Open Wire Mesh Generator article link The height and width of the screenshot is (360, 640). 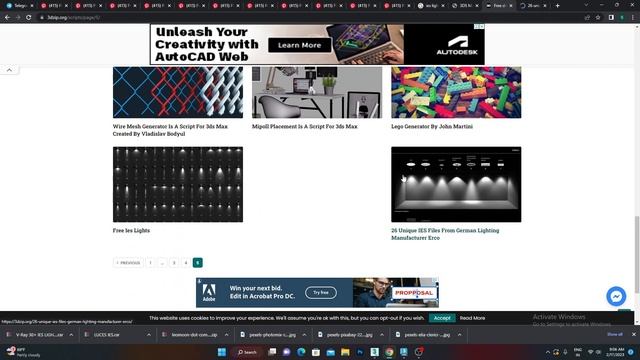point(170,130)
